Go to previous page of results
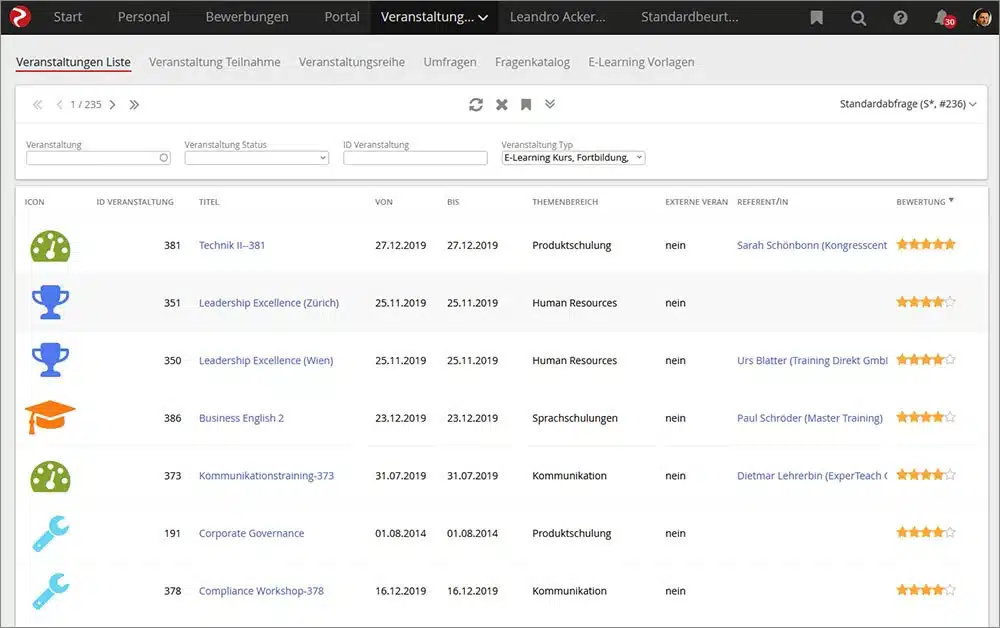 [x=59, y=105]
